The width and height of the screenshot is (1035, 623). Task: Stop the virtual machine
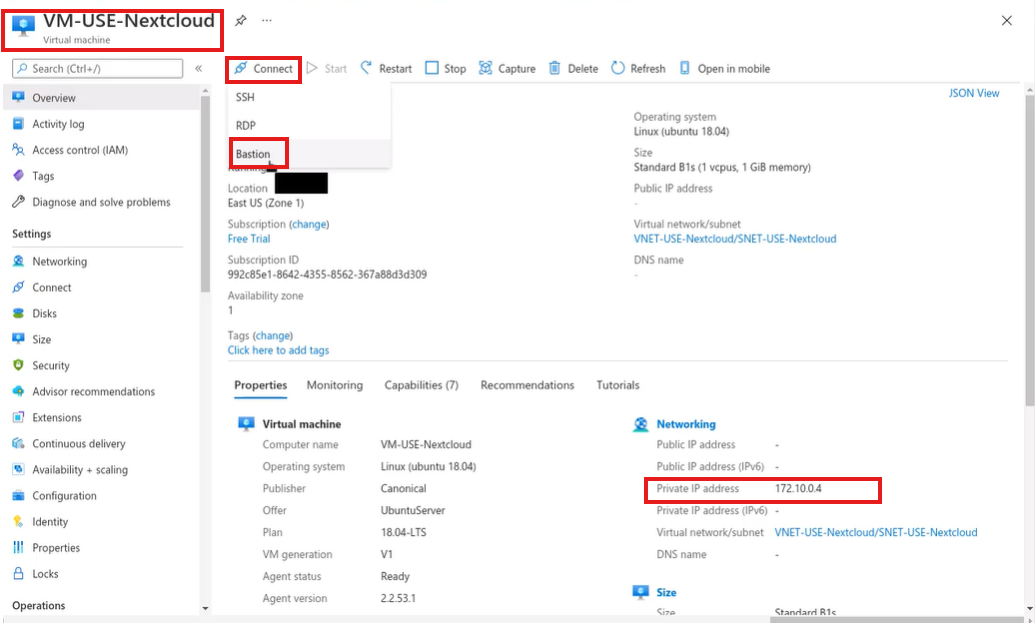click(446, 69)
